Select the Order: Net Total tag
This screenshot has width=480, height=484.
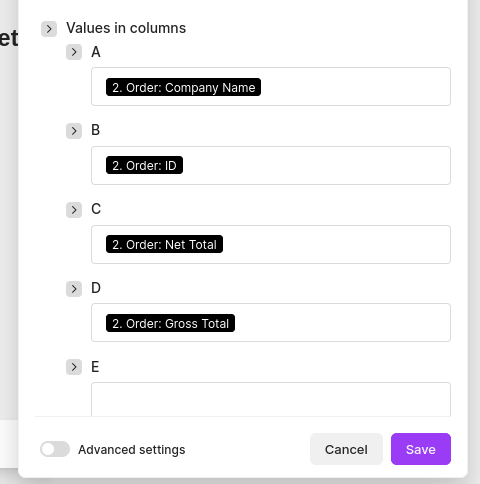pyautogui.click(x=164, y=244)
